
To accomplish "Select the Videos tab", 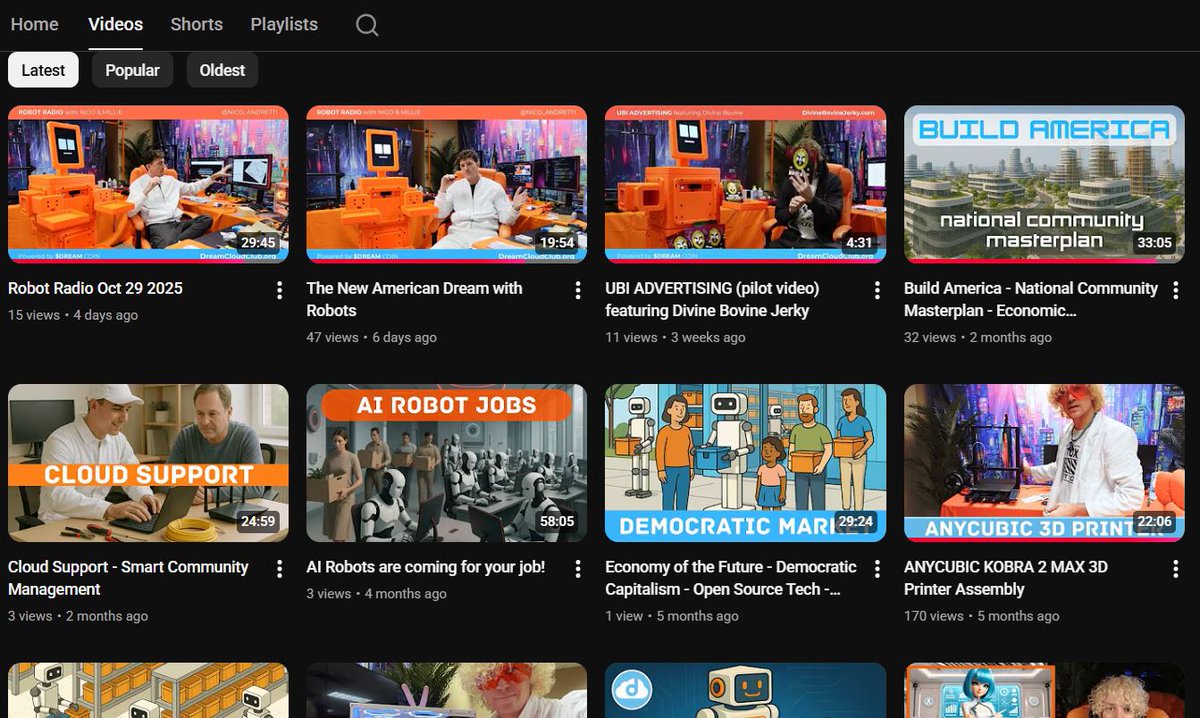I will pyautogui.click(x=115, y=24).
